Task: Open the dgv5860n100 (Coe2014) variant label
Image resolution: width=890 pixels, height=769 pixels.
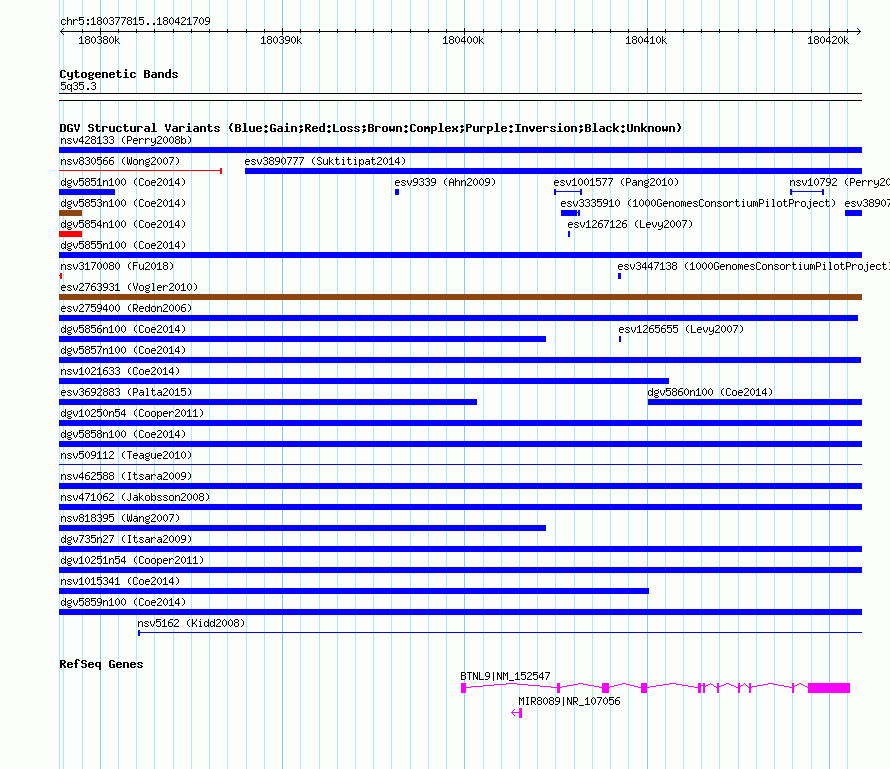Action: pos(711,392)
